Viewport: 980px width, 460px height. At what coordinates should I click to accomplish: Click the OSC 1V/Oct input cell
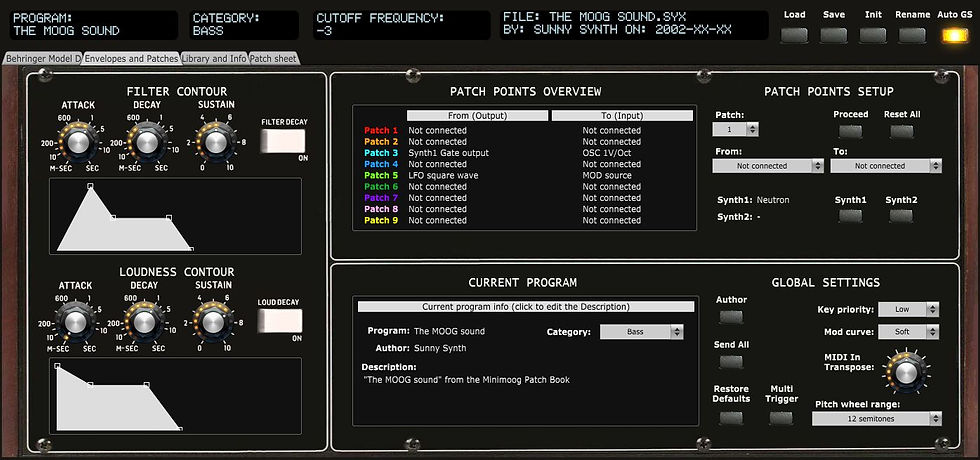click(x=607, y=153)
